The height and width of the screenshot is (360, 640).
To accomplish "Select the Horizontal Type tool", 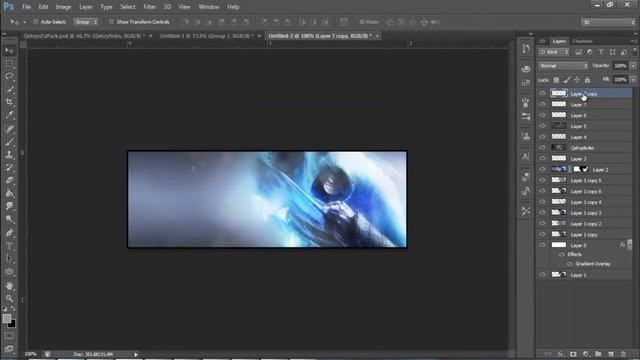I will 9,246.
